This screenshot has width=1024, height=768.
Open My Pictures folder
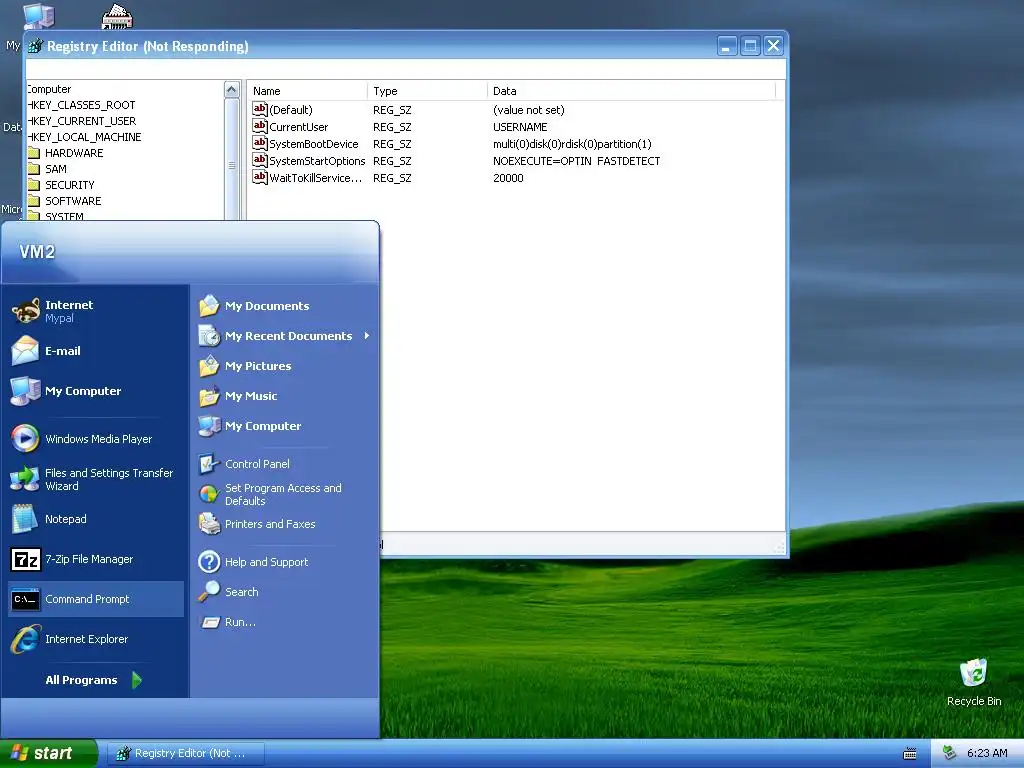pyautogui.click(x=286, y=366)
